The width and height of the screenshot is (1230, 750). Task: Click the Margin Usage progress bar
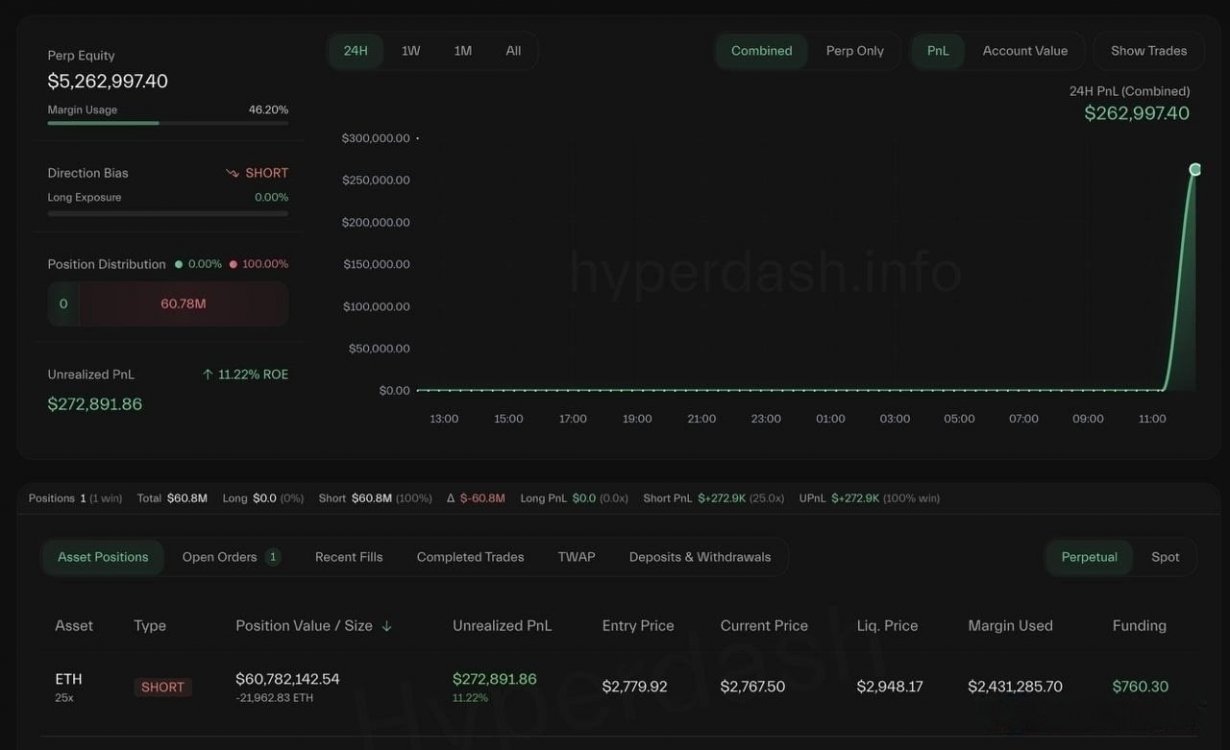click(168, 123)
